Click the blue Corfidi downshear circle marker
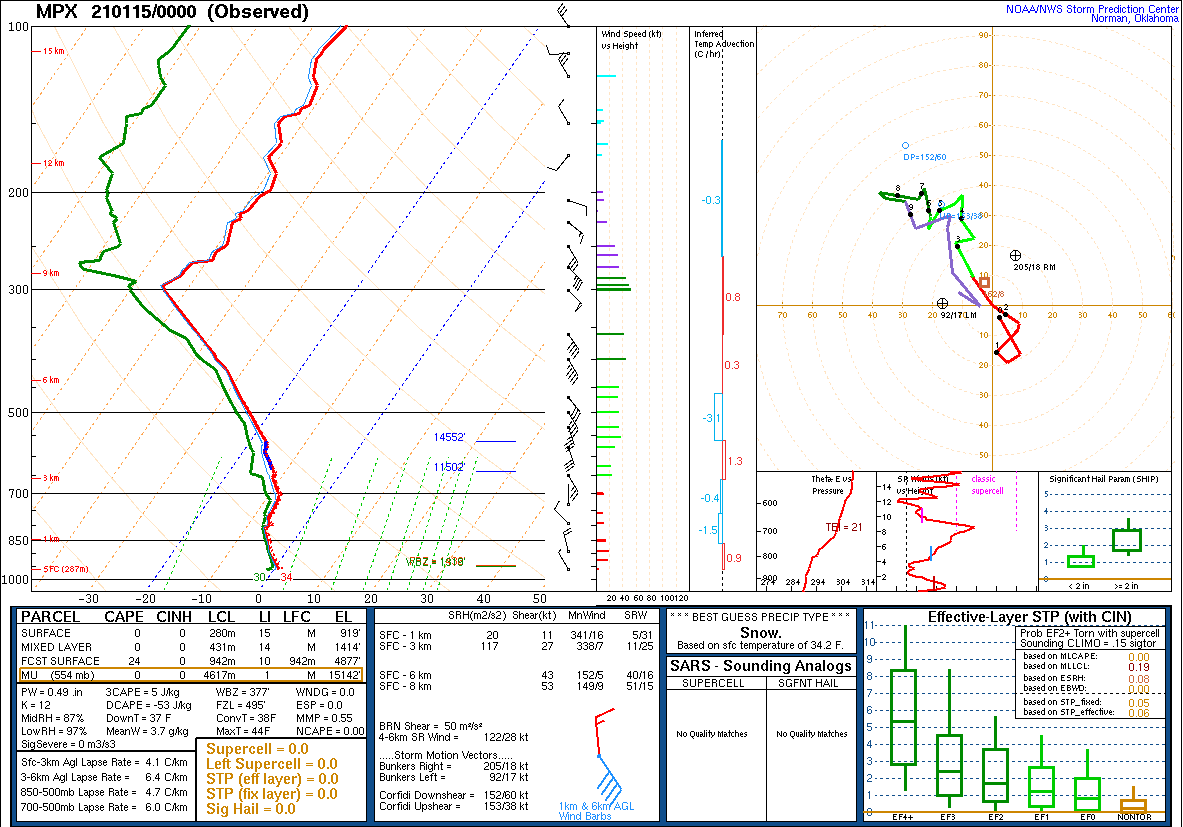The height and width of the screenshot is (827, 1183). coord(905,146)
